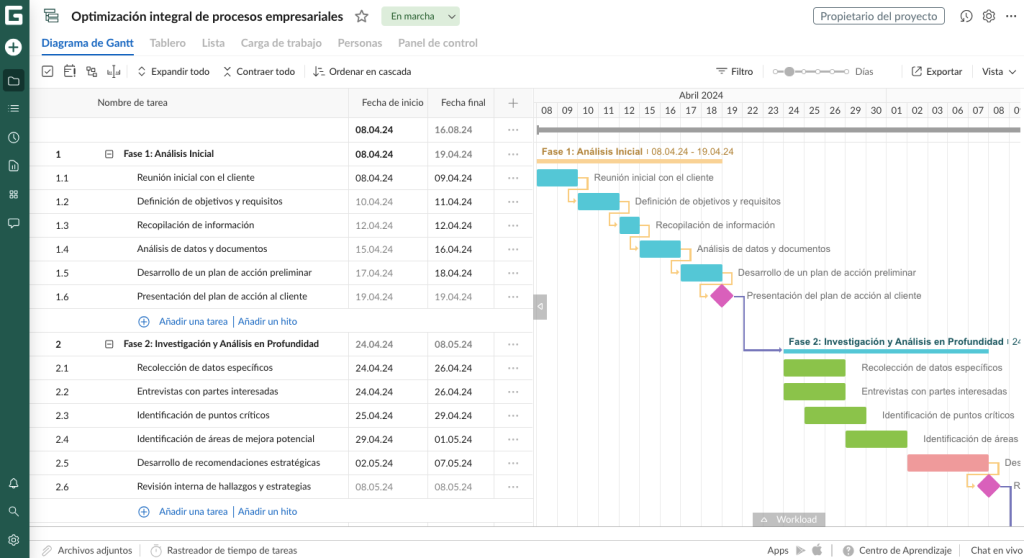Click the search magnifier in sidebar
This screenshot has height=558, width=1024.
[14, 512]
